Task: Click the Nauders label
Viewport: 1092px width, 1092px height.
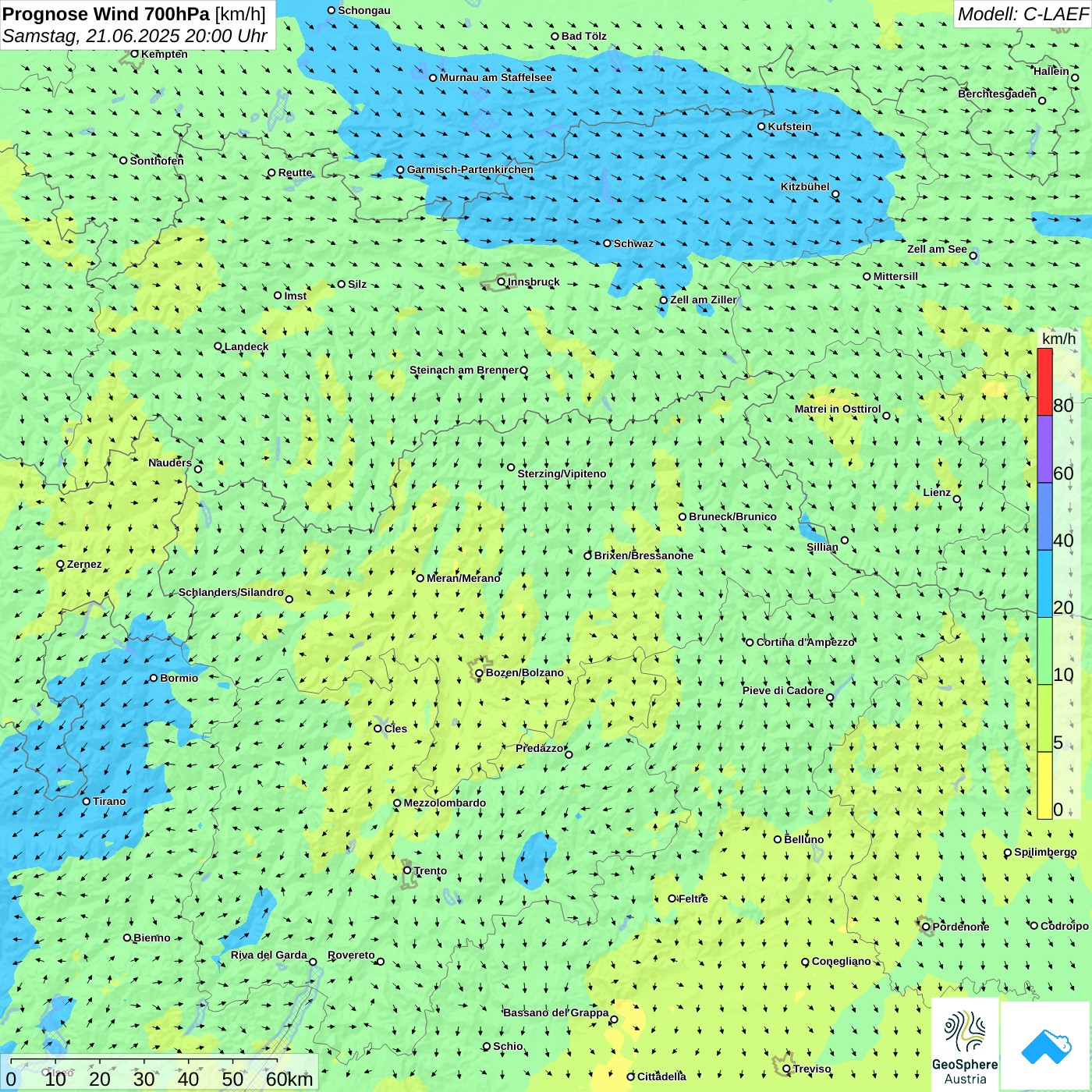Action: (170, 463)
